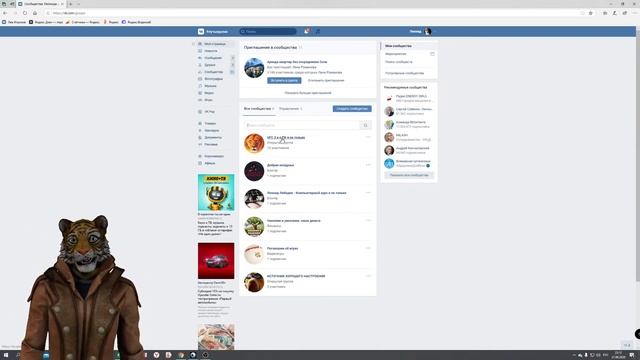
Task: Open Сообщения in the left menu
Action: pyautogui.click(x=213, y=58)
